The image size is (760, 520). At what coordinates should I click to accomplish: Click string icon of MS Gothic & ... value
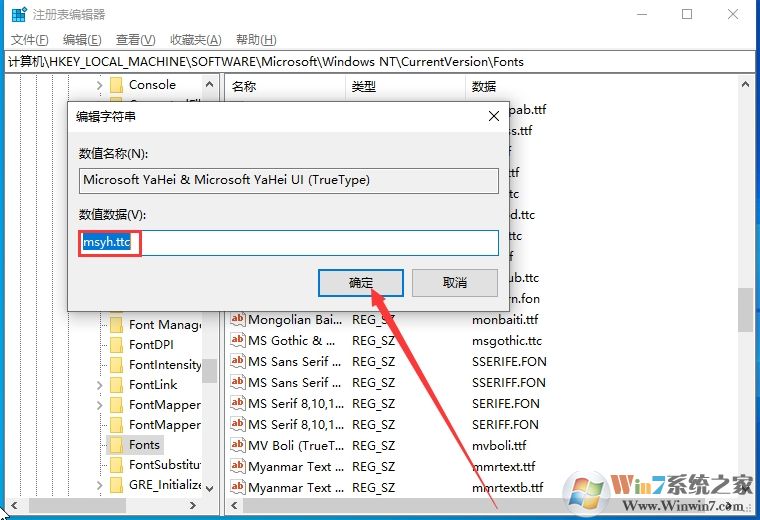237,340
